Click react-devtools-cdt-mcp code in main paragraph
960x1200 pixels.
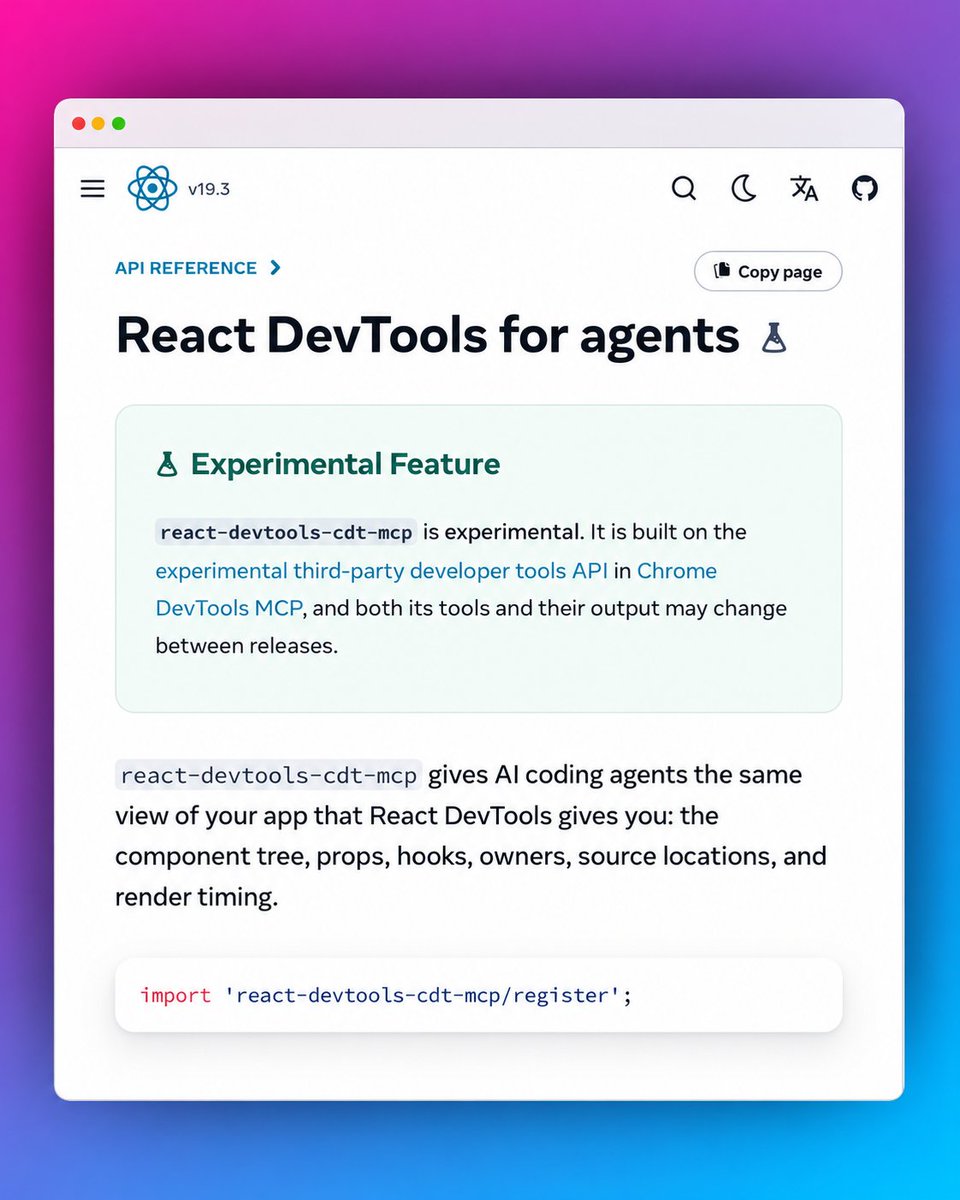pos(268,775)
